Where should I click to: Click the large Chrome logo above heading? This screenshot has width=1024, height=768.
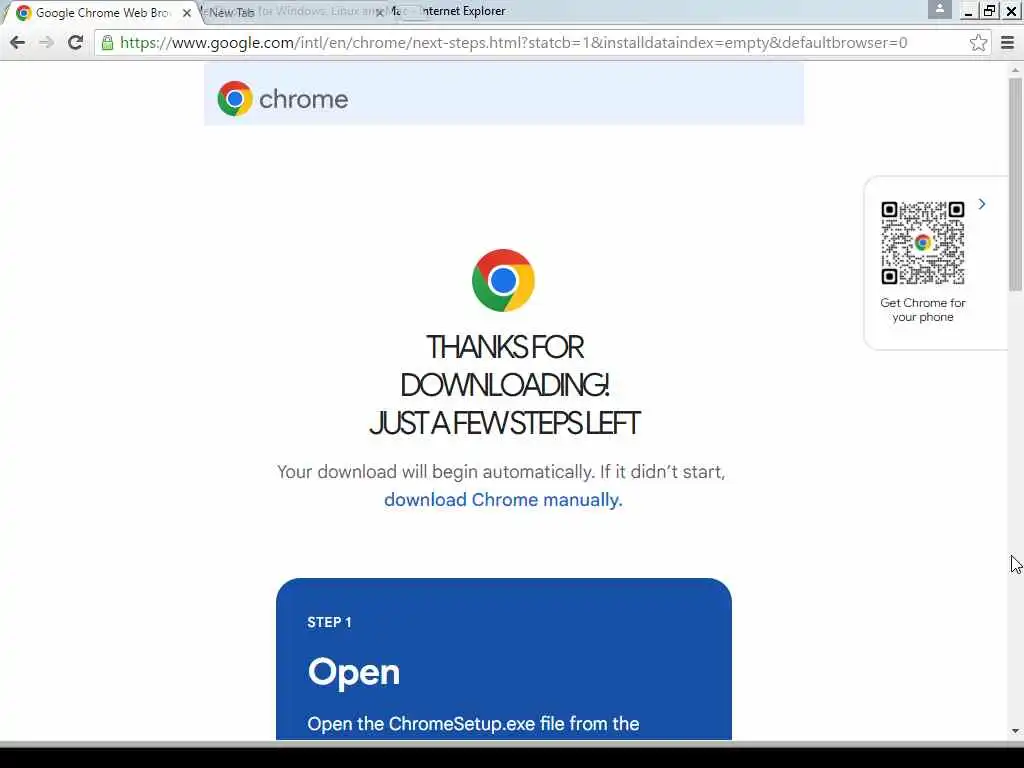click(x=504, y=280)
